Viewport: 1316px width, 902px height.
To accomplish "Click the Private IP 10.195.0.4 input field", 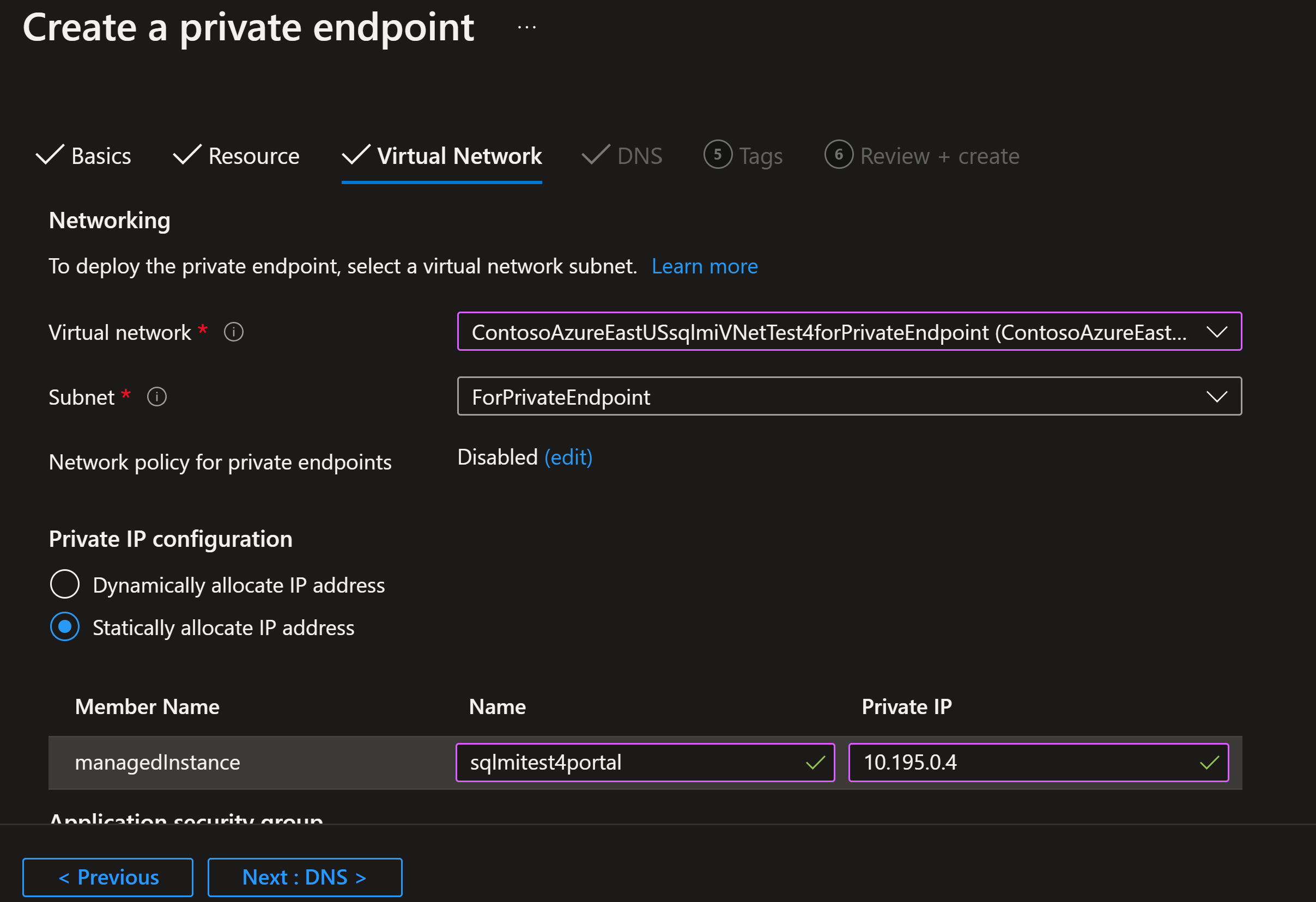I will tap(1019, 763).
